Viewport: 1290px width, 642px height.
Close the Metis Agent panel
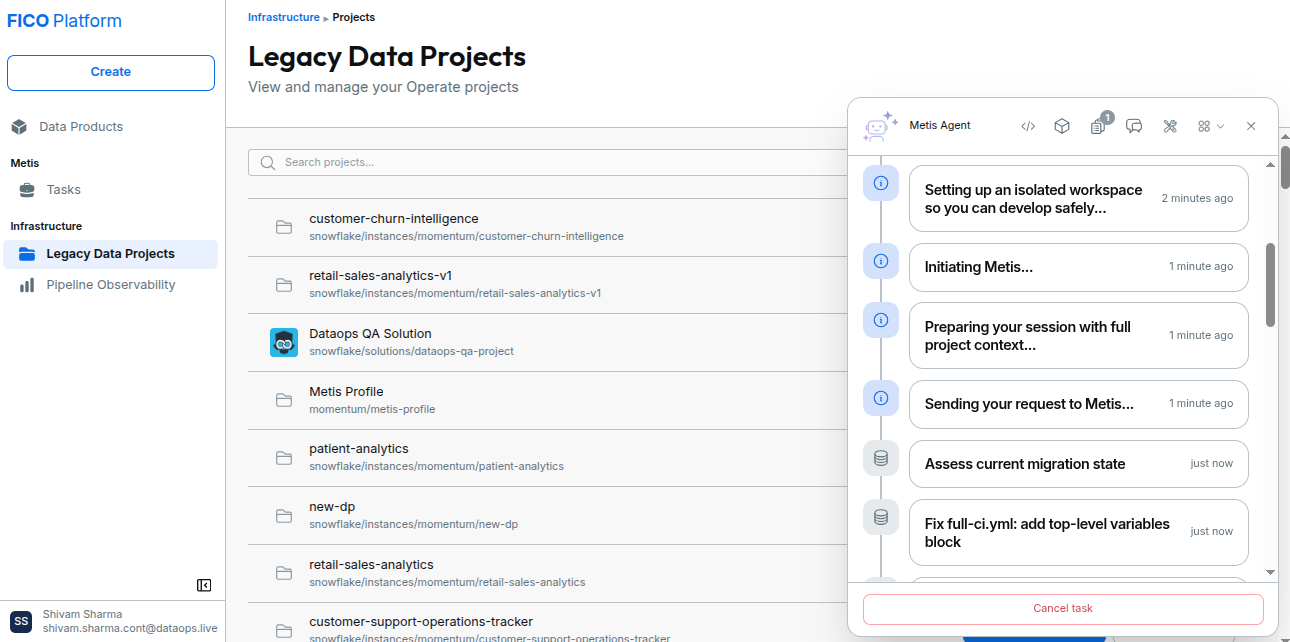coord(1251,126)
